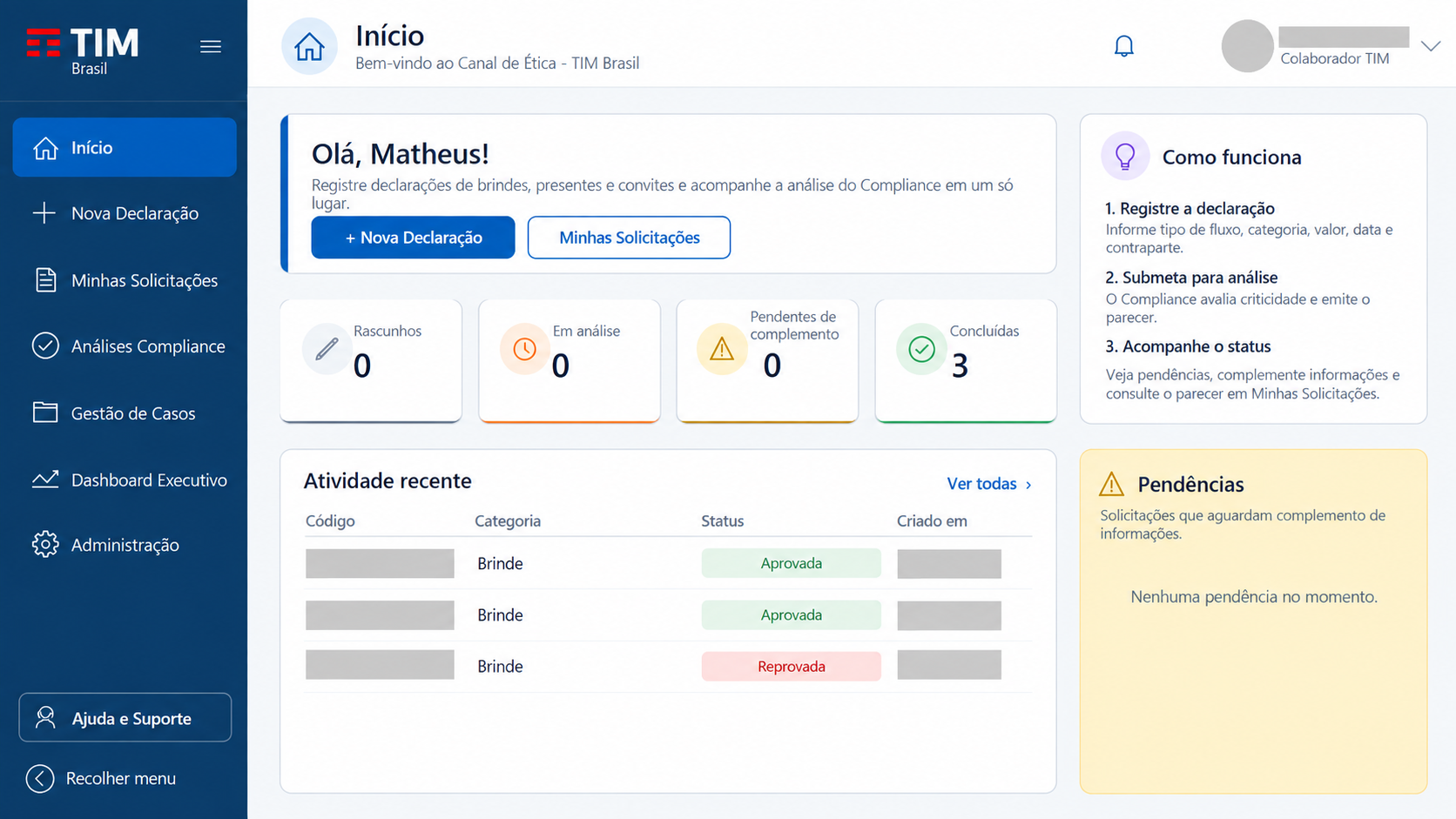Go to Início in the sidebar
The height and width of the screenshot is (819, 1456).
pos(125,147)
